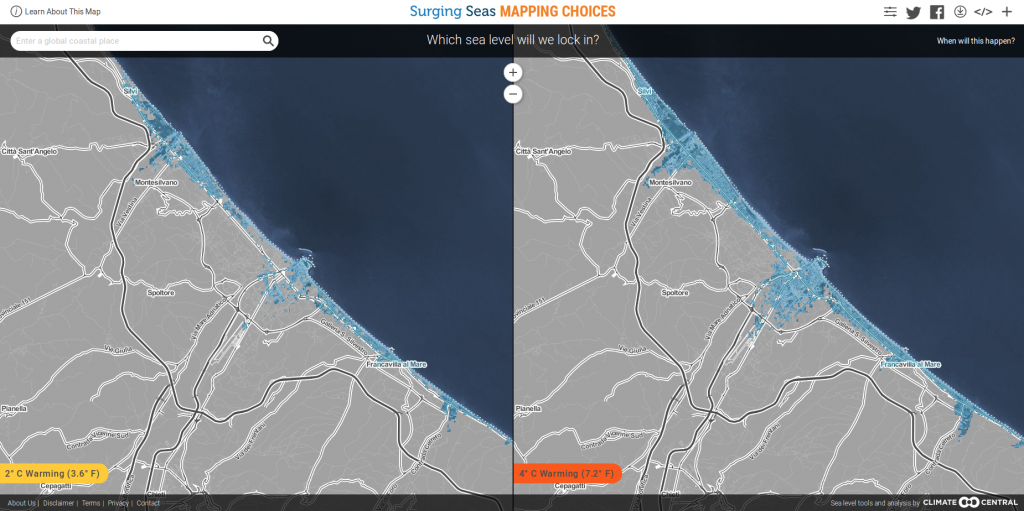
Task: Click Francavilla al Mare on left map
Action: 396,364
